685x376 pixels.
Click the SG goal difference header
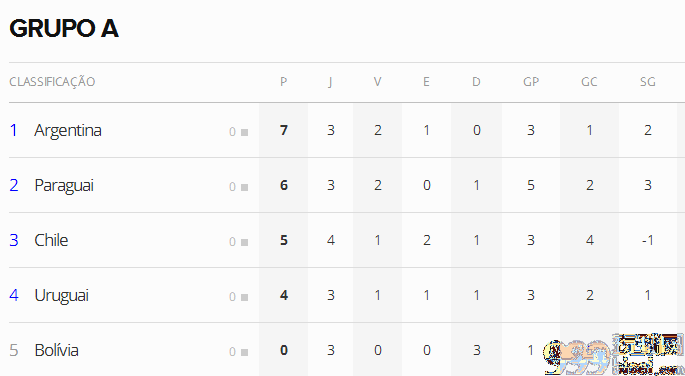647,82
